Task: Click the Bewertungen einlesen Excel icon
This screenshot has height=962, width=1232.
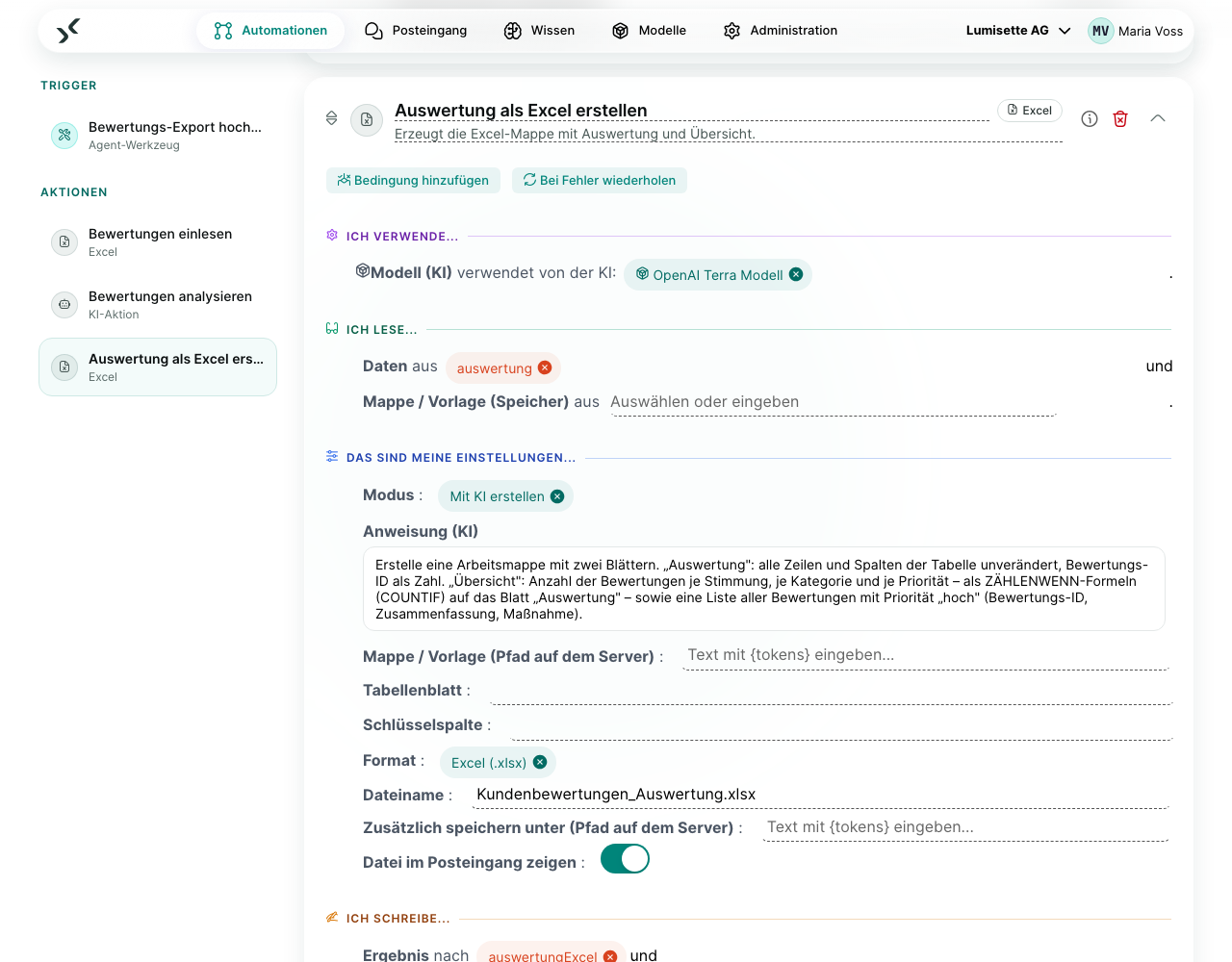Action: [x=64, y=242]
